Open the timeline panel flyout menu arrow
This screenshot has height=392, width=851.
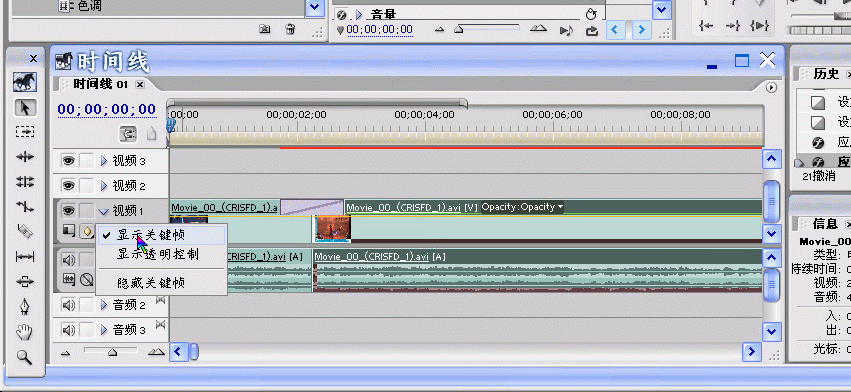coord(771,87)
